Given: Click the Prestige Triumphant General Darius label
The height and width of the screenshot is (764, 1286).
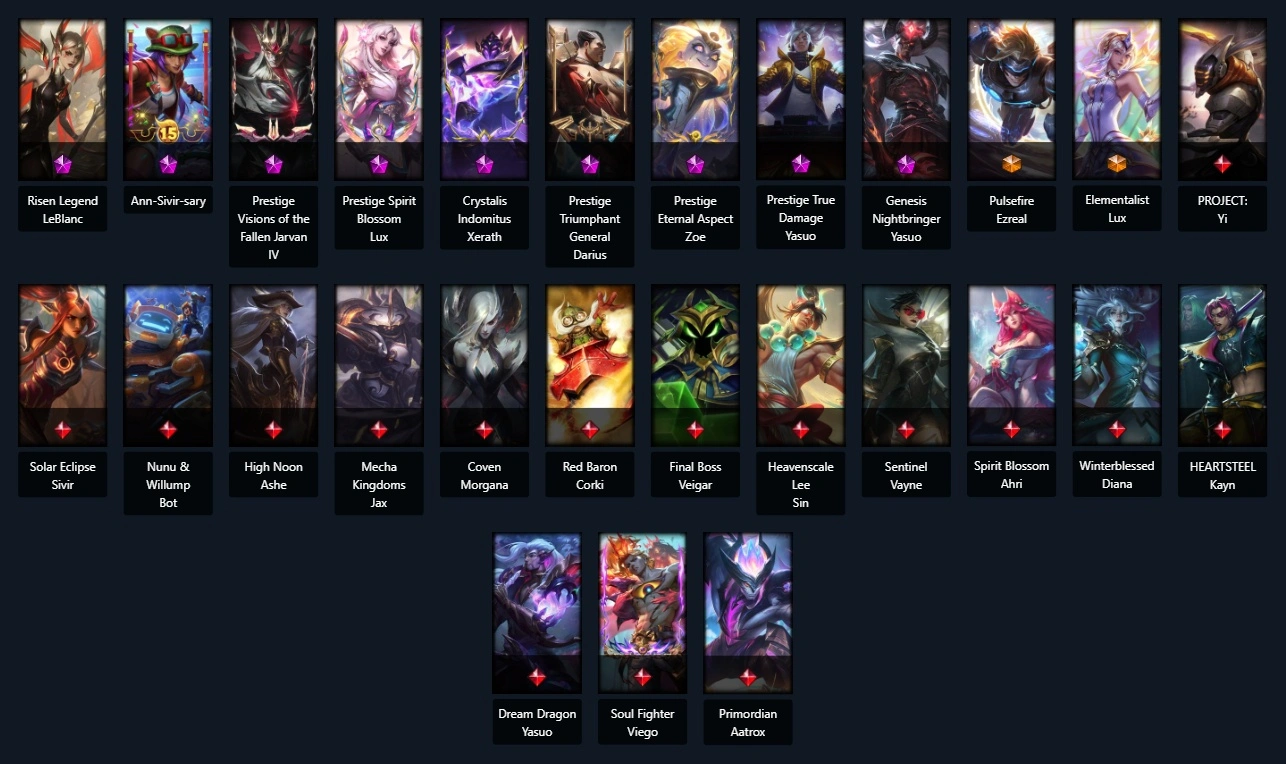Looking at the screenshot, I should click(590, 227).
